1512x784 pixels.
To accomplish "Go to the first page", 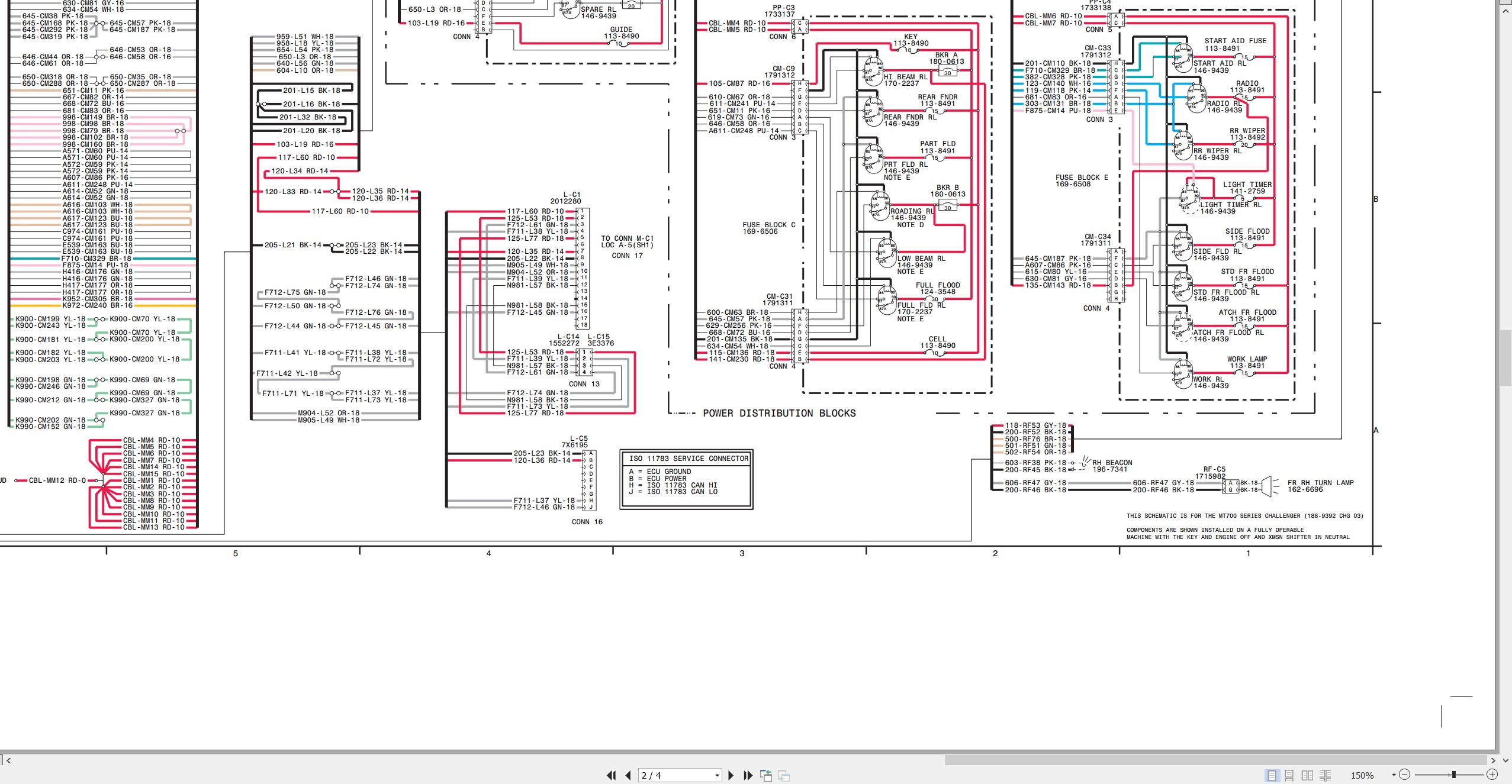I will tap(612, 775).
